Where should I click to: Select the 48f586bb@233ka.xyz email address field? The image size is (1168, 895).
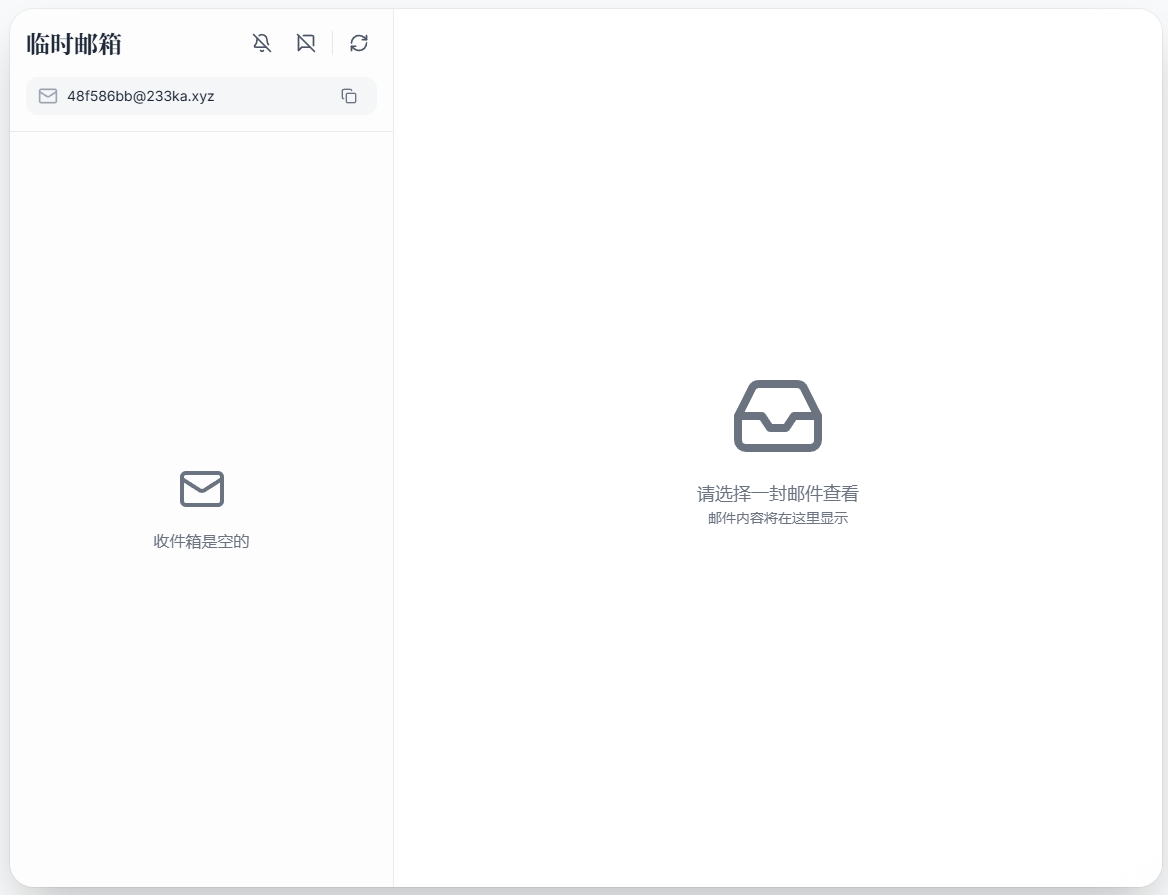pos(140,96)
